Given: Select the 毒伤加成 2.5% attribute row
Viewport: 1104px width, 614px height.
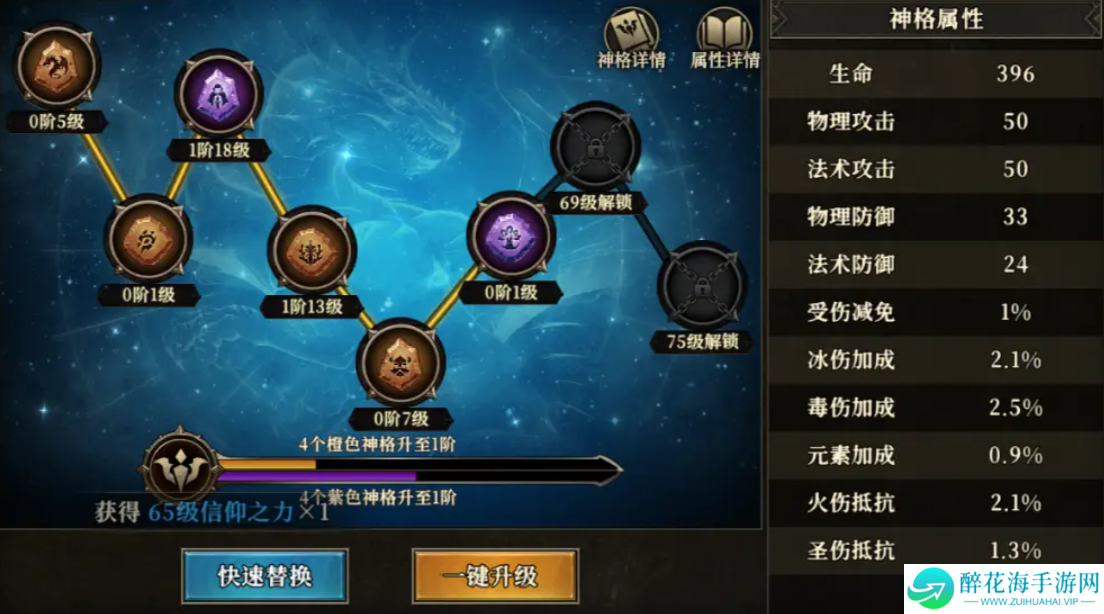Looking at the screenshot, I should [x=936, y=407].
